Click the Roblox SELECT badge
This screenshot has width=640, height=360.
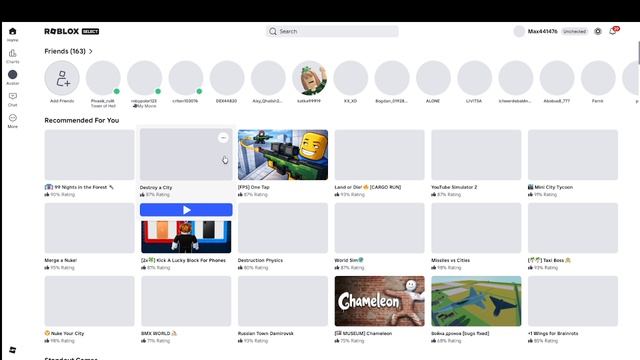[90, 31]
